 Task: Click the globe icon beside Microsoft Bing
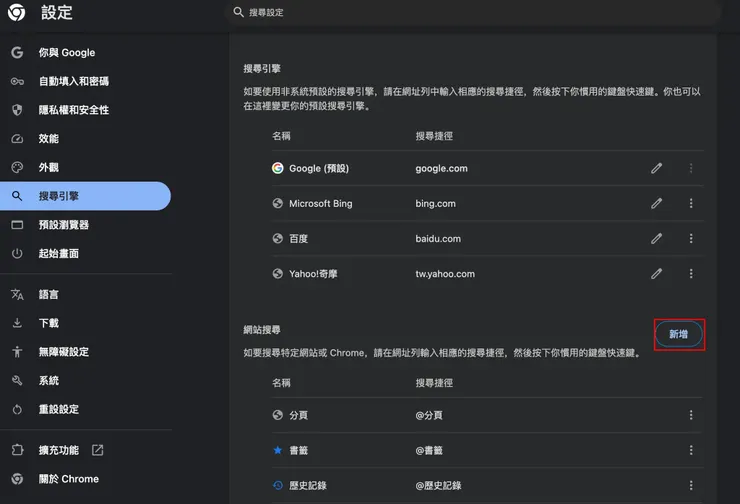(x=278, y=203)
